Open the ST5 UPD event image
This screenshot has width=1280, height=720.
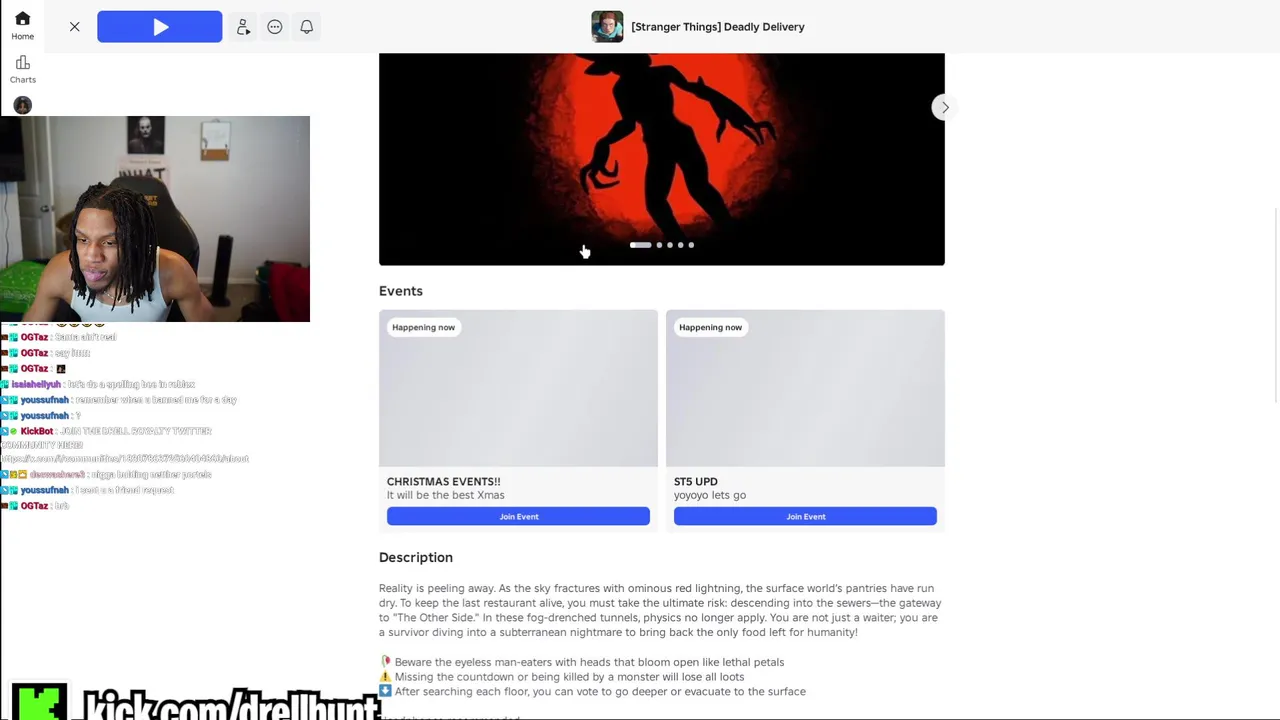coord(805,388)
